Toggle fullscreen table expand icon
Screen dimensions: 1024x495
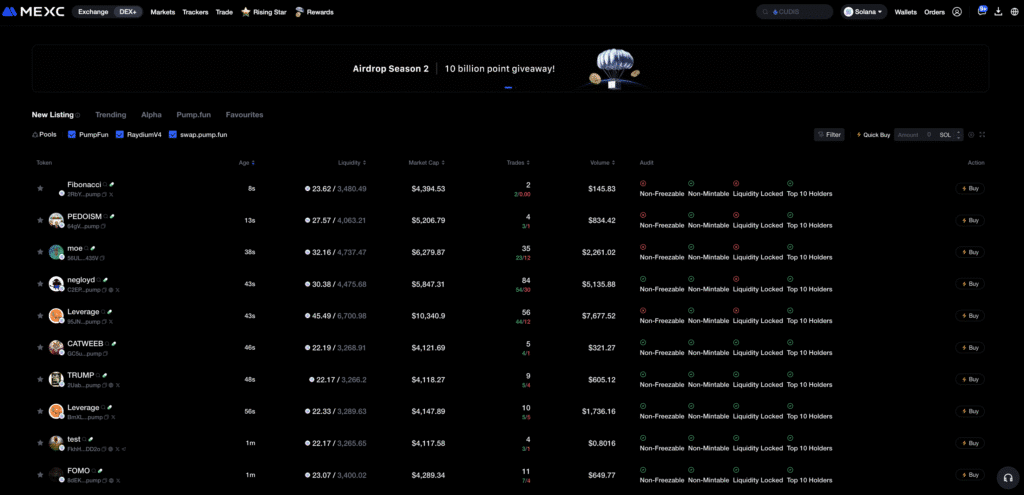click(x=982, y=135)
